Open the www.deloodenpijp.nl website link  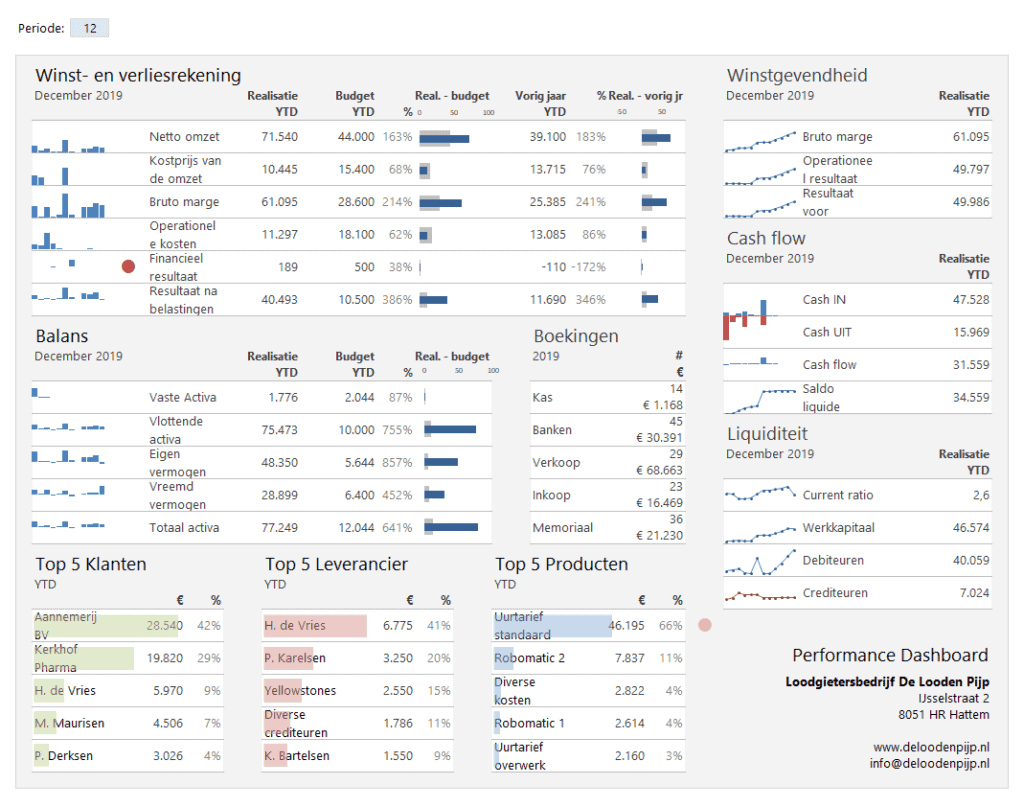930,746
